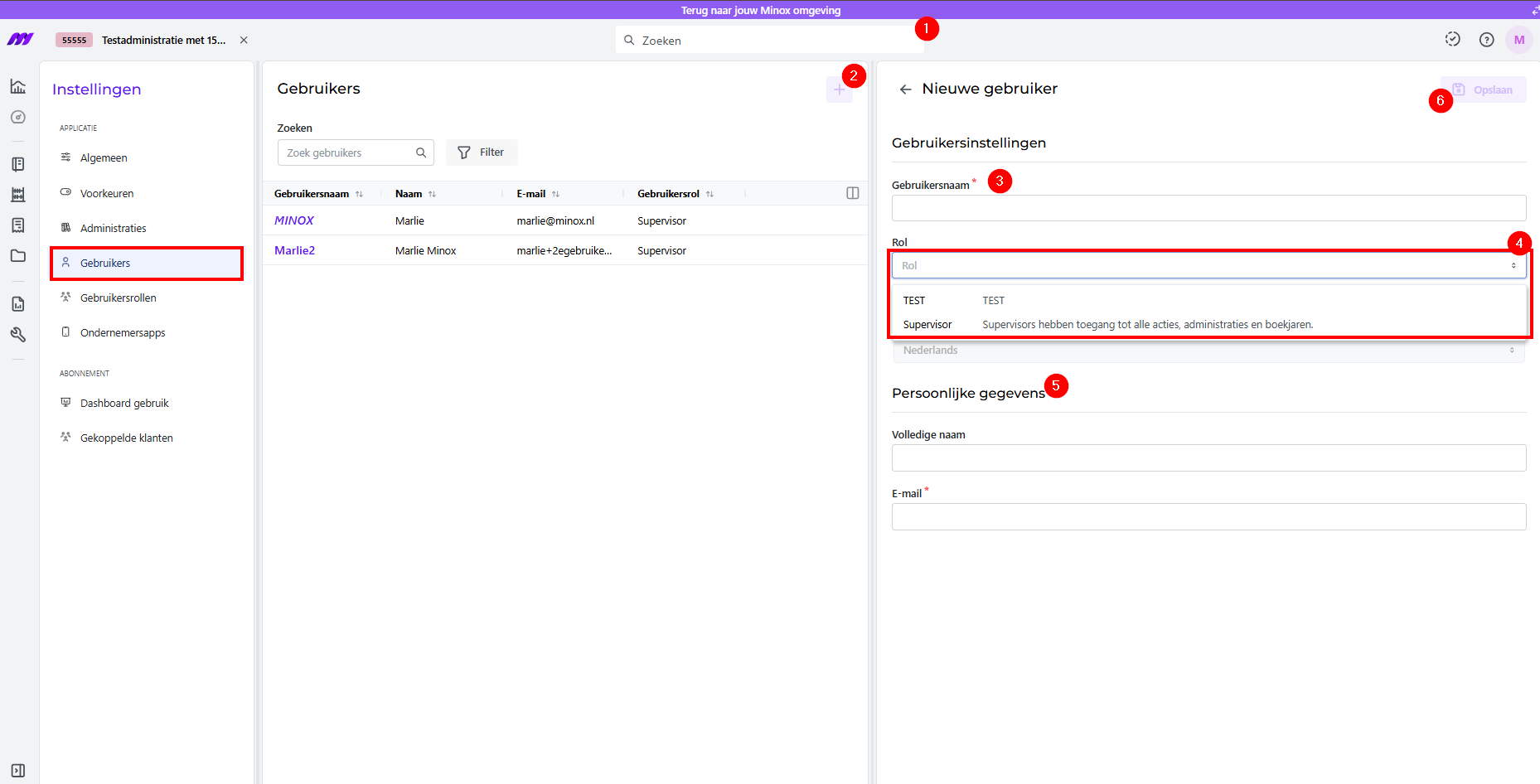Image resolution: width=1540 pixels, height=784 pixels.
Task: Open the Nederlands language dropdown
Action: (1208, 351)
